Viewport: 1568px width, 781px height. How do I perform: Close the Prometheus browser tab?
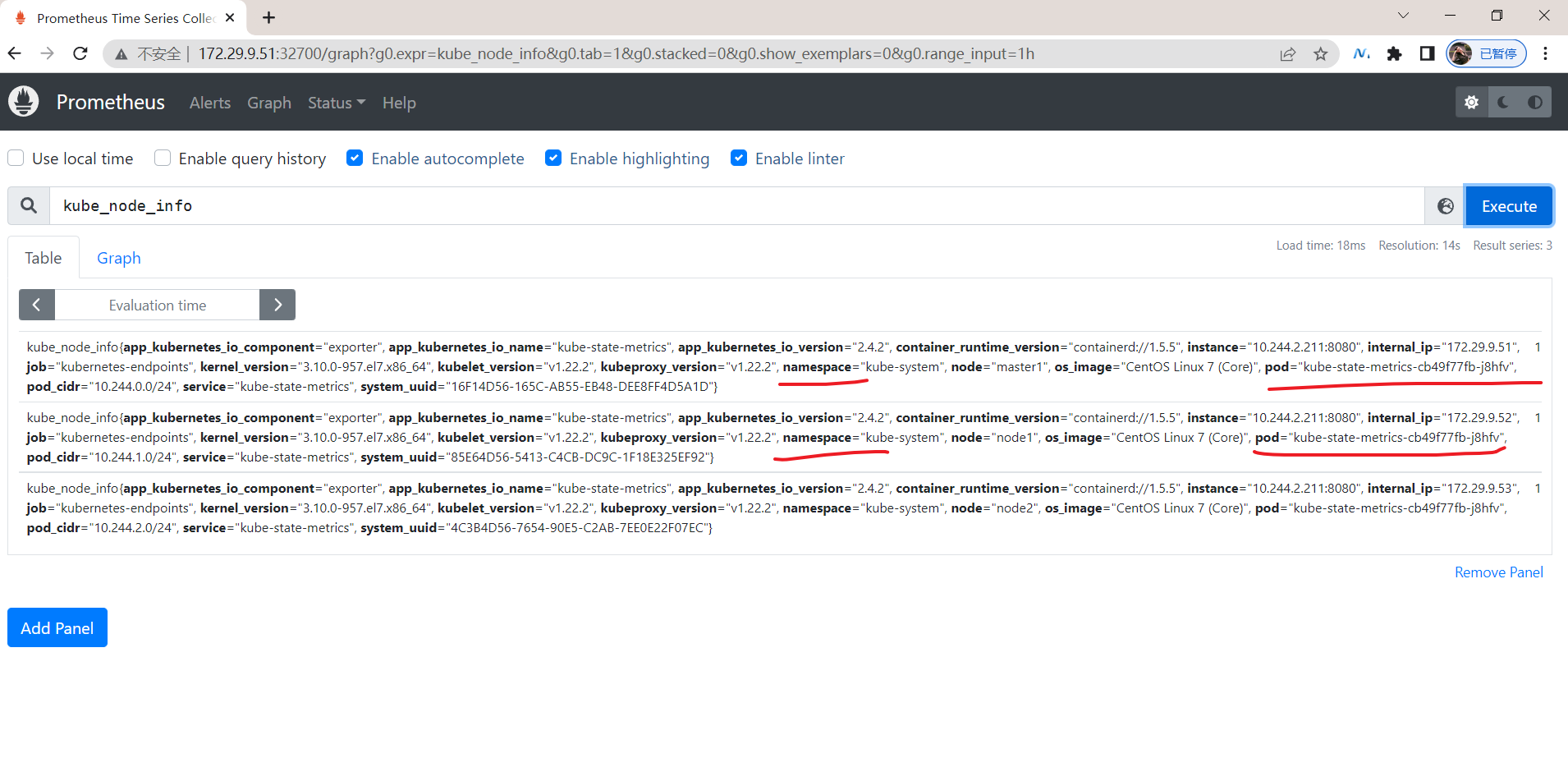point(230,17)
